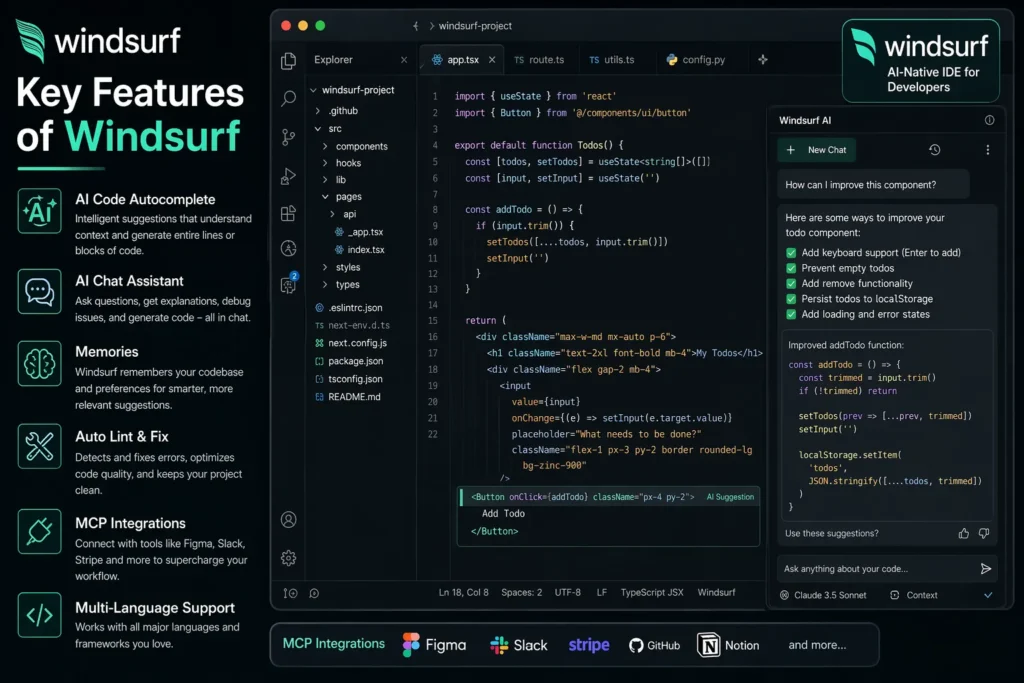Open Claude 3.5 Sonnet model selector

[x=823, y=596]
